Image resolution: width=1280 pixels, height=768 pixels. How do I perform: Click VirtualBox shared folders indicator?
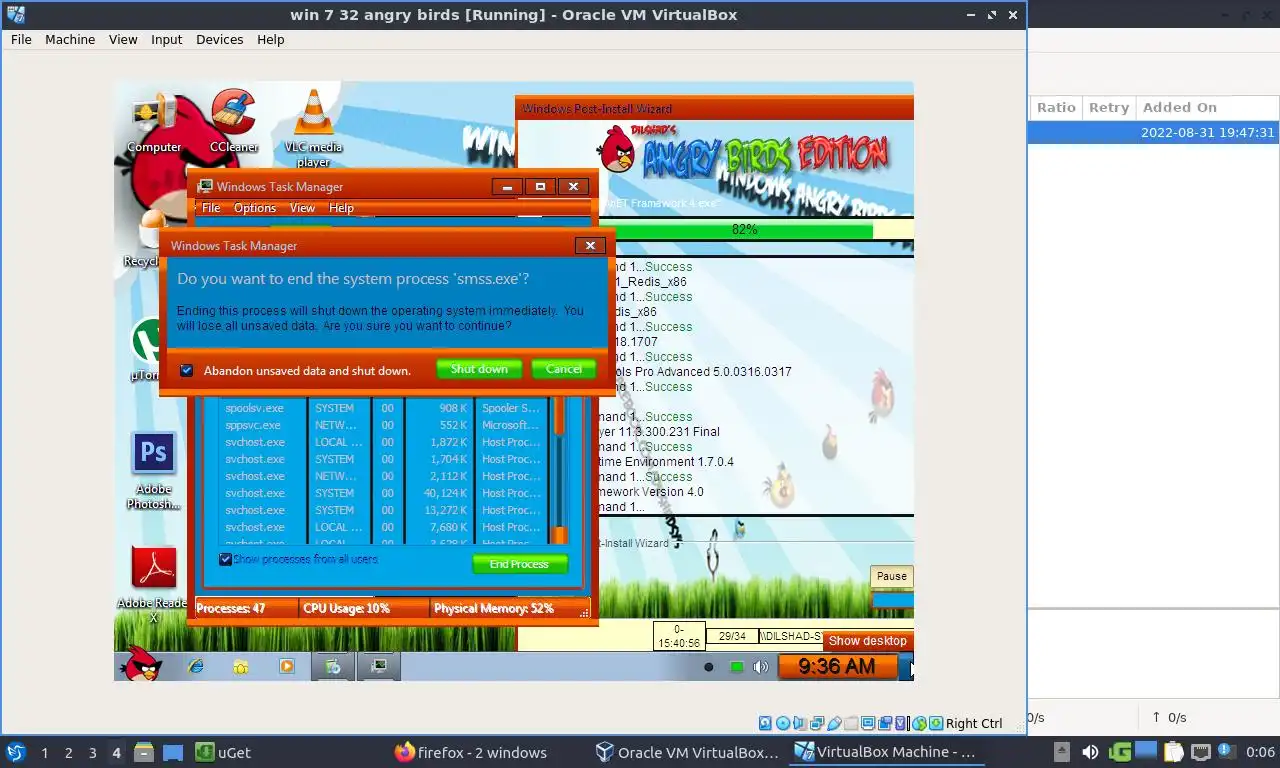coord(851,723)
